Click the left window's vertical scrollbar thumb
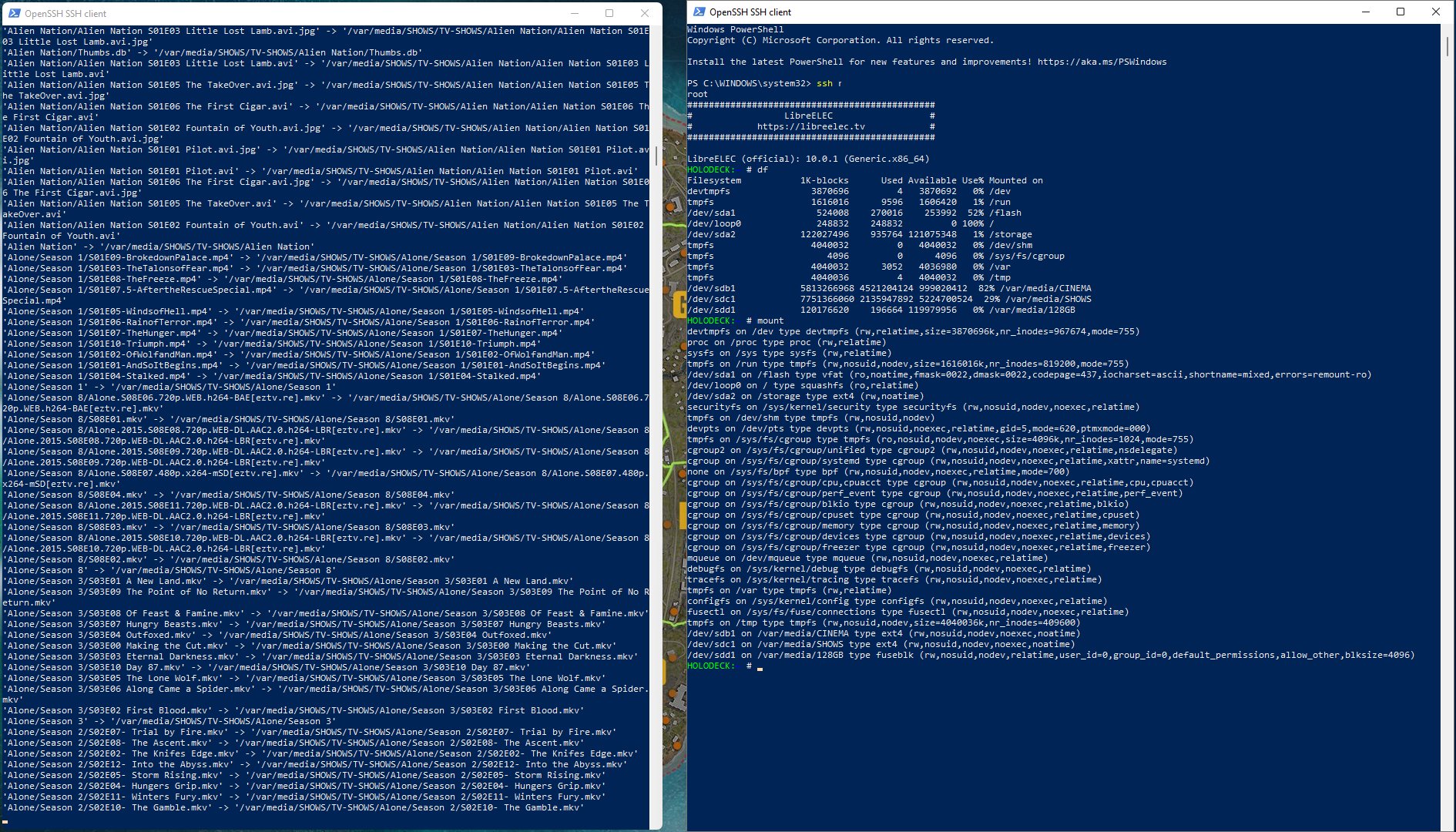This screenshot has width=1456, height=832. pos(656,156)
